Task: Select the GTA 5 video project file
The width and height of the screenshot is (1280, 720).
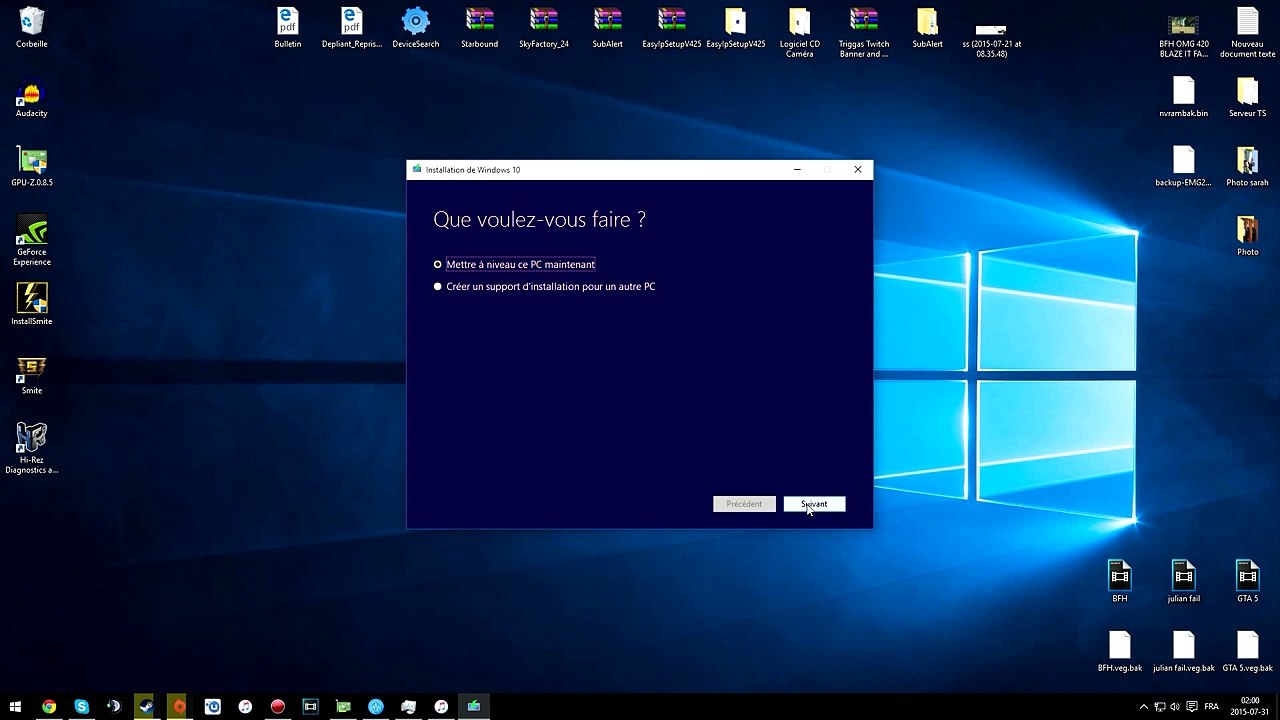Action: [1248, 582]
